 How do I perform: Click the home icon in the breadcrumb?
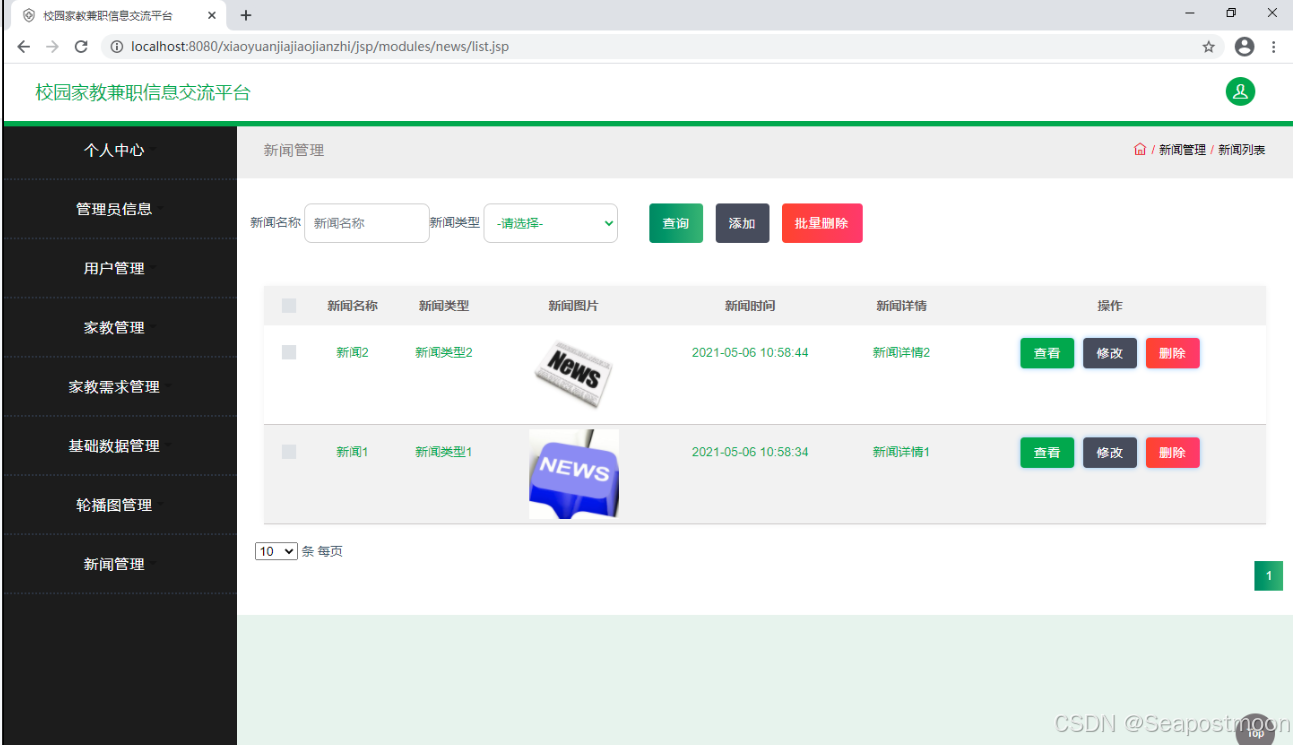click(x=1140, y=148)
